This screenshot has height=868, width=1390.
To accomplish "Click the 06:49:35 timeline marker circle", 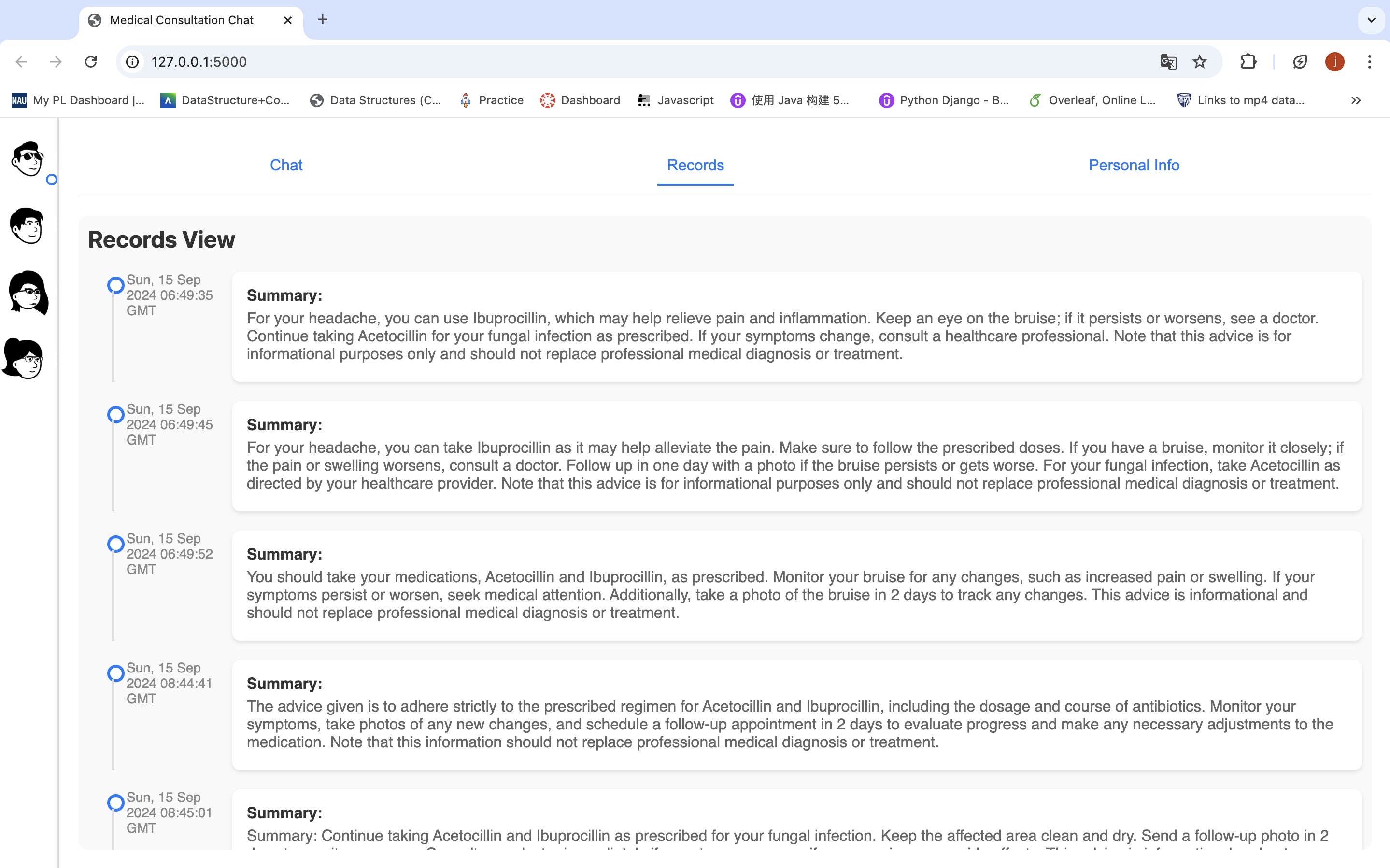I will click(115, 285).
